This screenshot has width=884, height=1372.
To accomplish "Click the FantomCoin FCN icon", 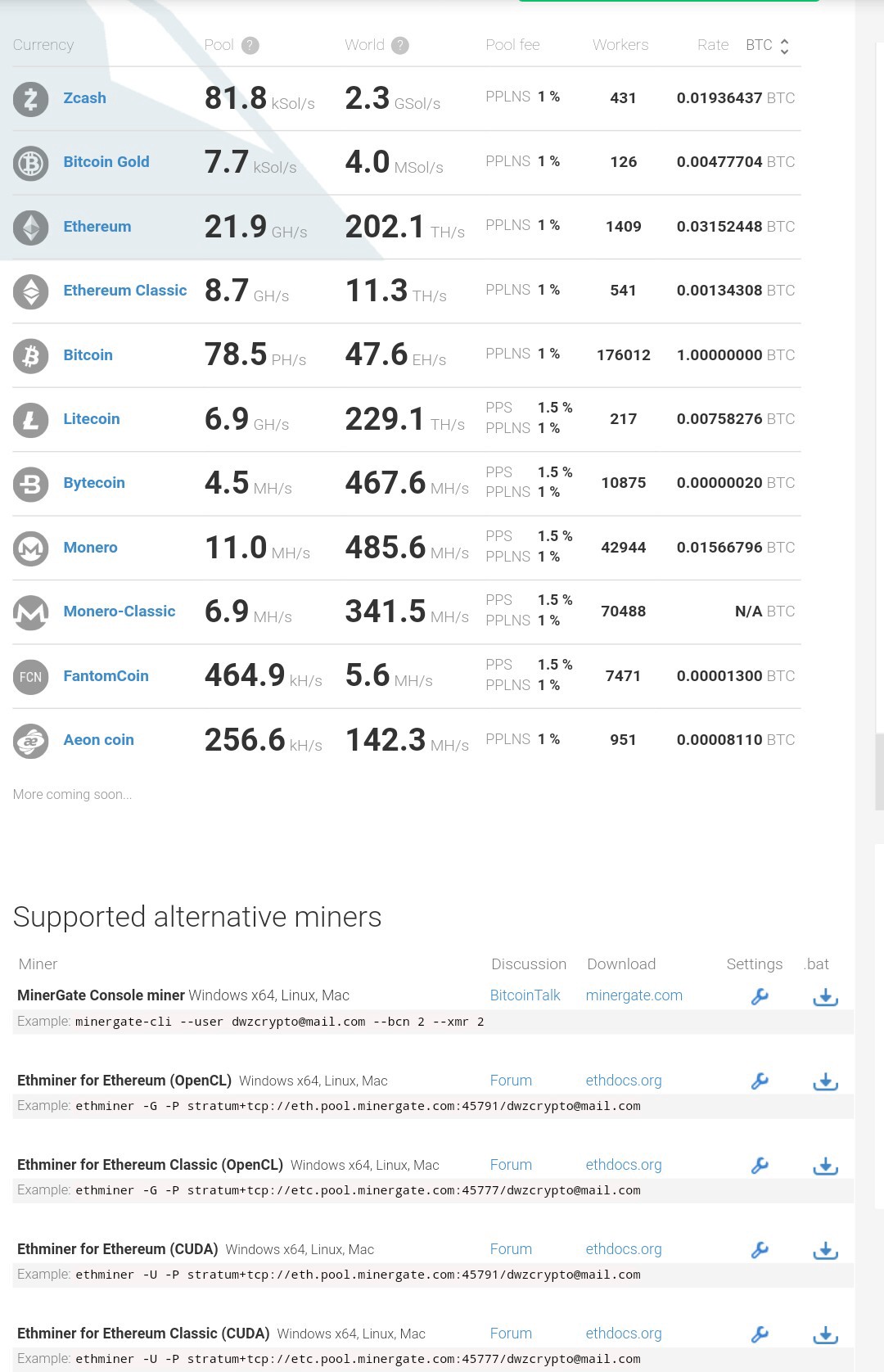I will coord(31,676).
